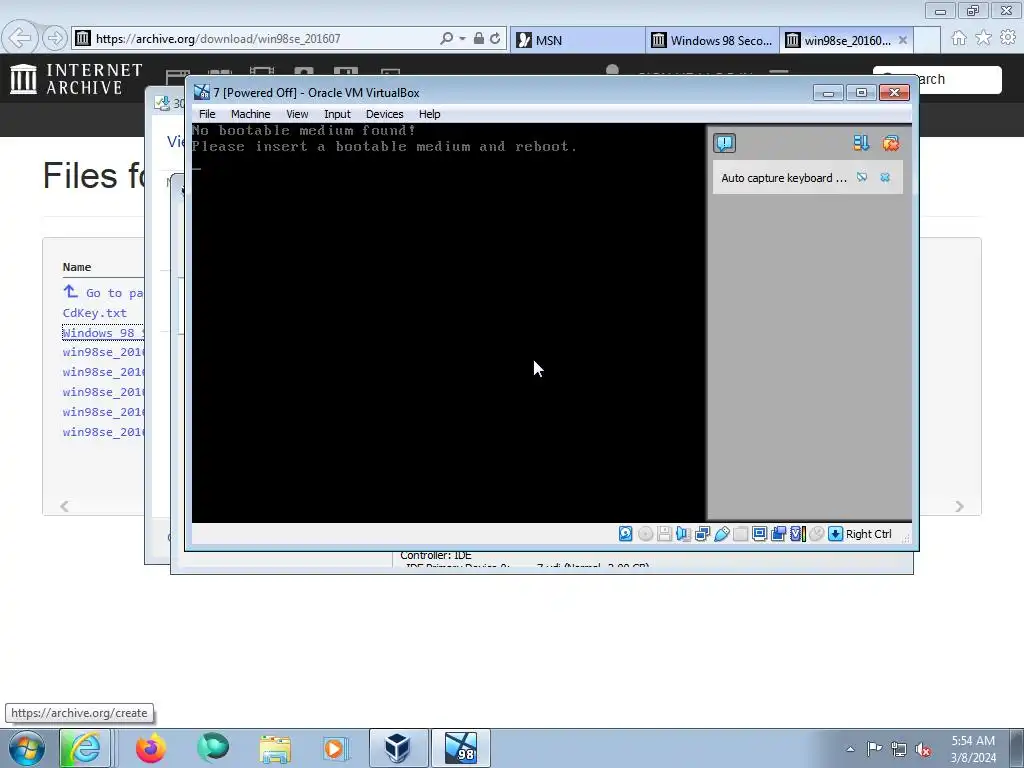Click the audio status icon

coord(683,534)
